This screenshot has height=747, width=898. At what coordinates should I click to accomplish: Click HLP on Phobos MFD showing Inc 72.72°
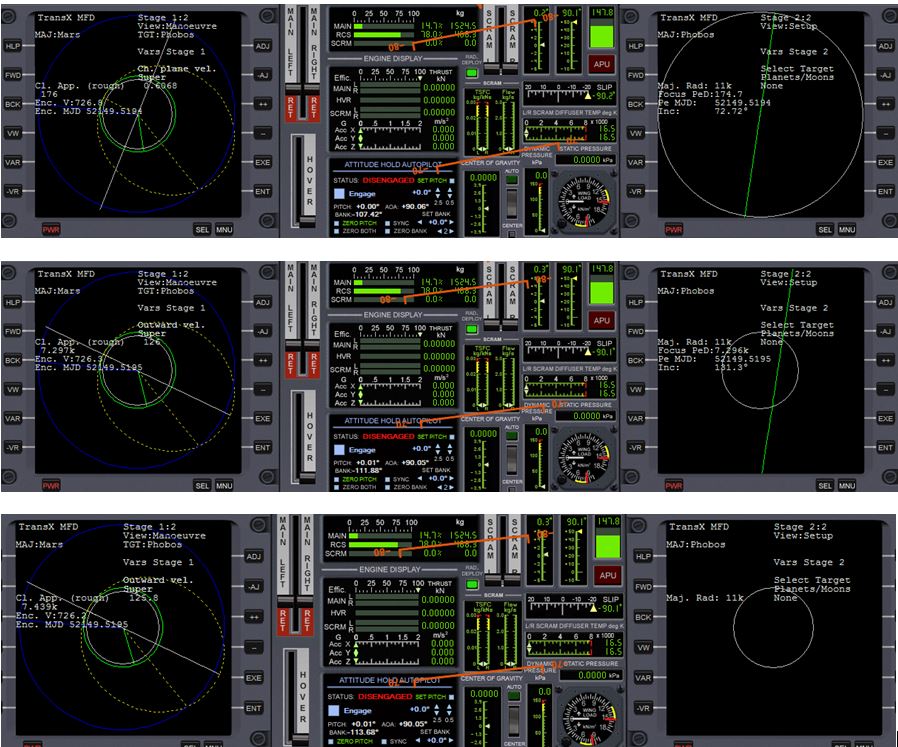pyautogui.click(x=635, y=46)
